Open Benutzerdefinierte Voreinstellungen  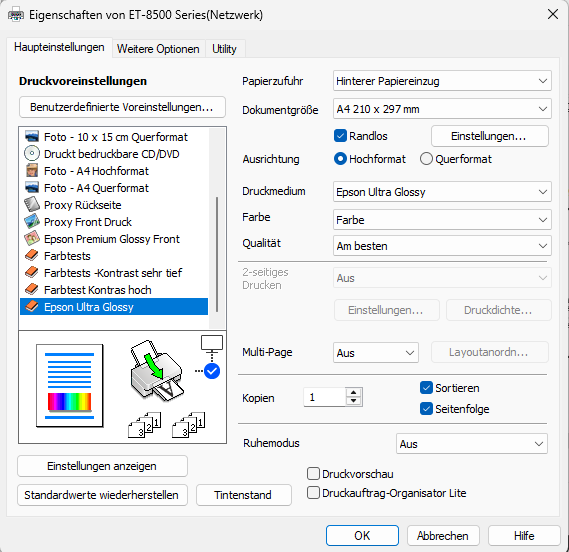(x=122, y=107)
